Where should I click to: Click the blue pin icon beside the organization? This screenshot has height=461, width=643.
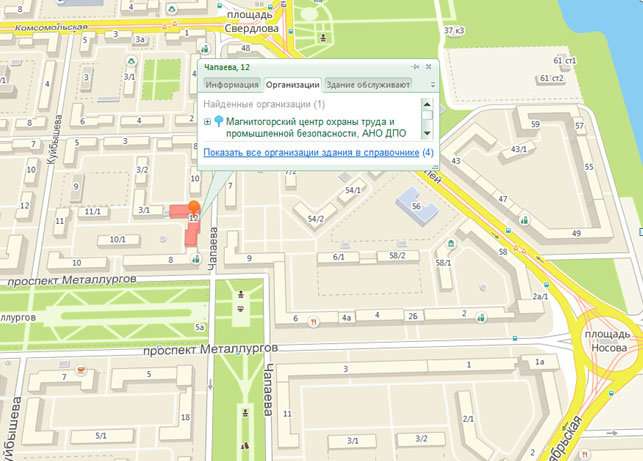(219, 121)
